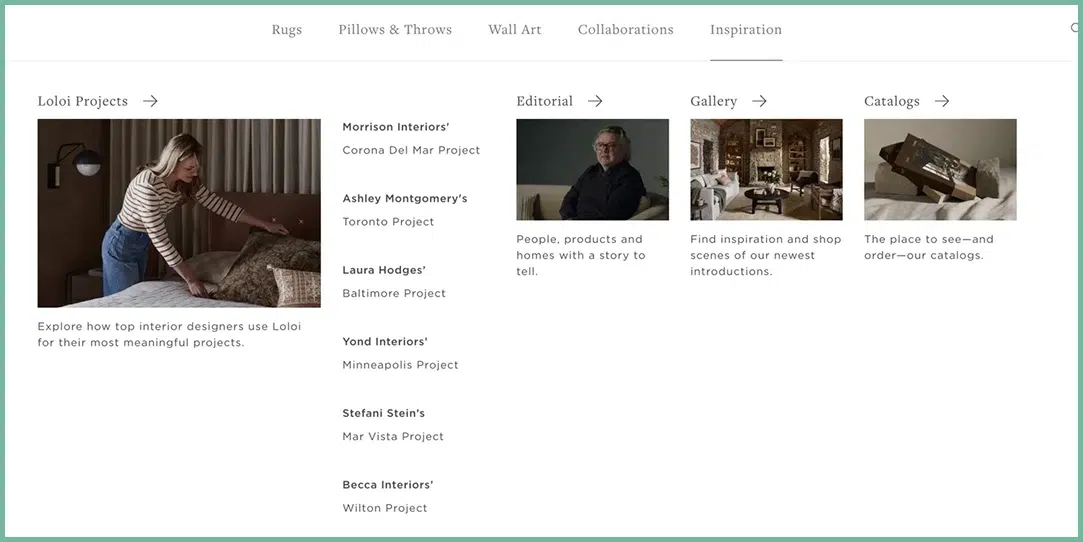Open the Catalogs thumbnail image
Viewport: 1083px width, 542px height.
[x=940, y=170]
